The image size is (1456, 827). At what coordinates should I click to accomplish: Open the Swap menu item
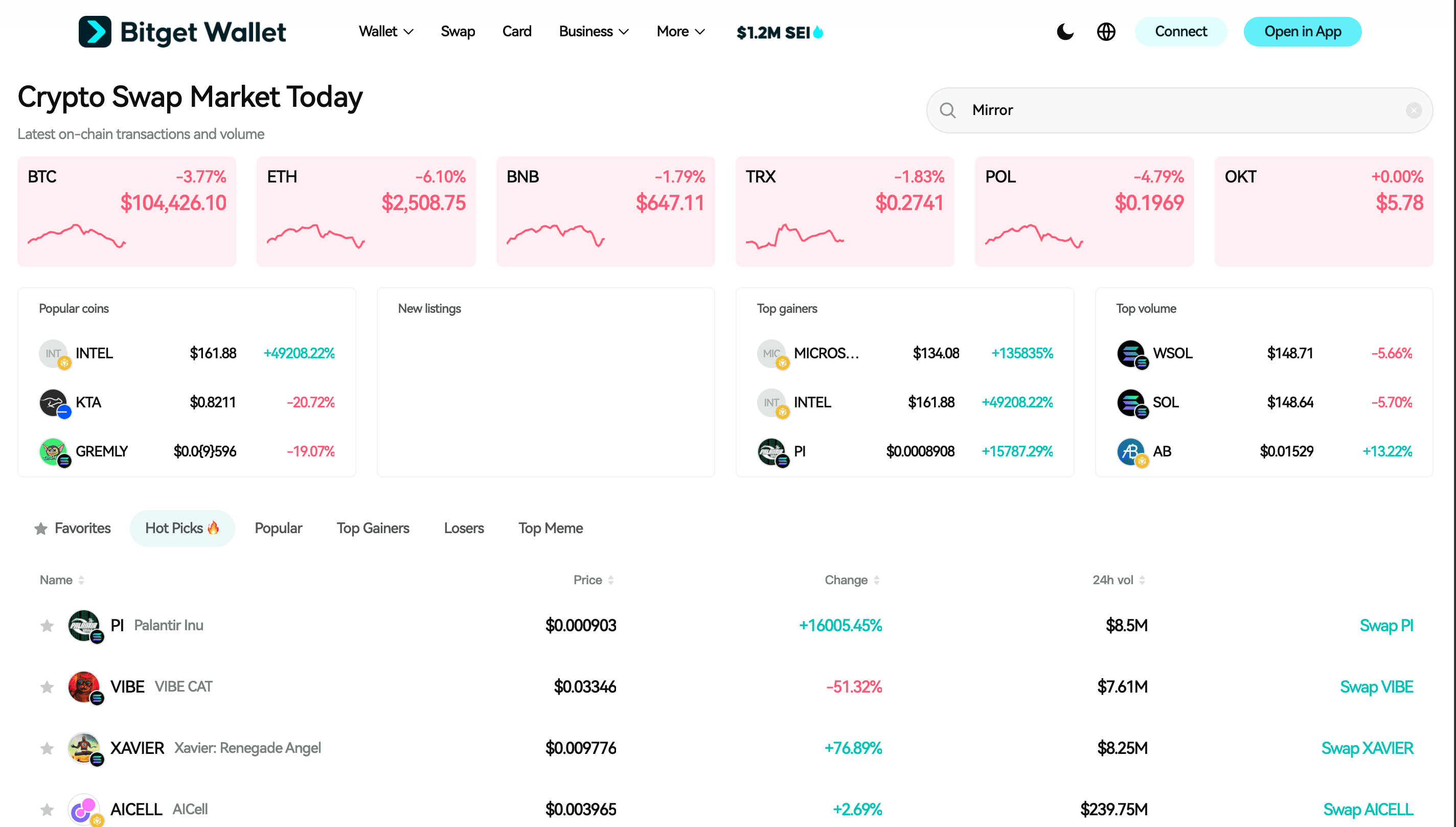click(458, 31)
